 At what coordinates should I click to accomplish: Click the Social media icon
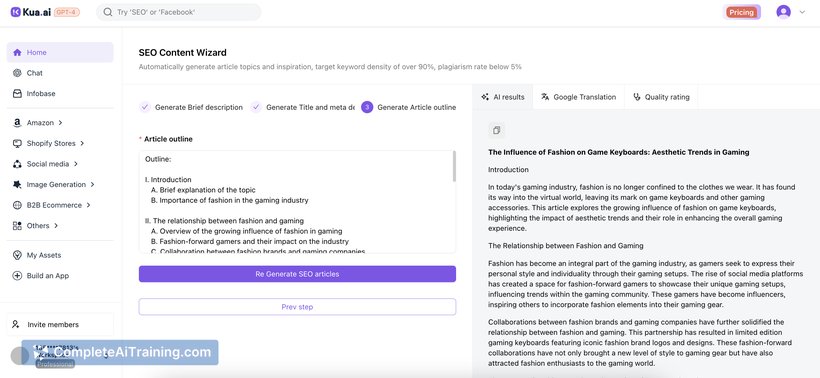tap(17, 164)
